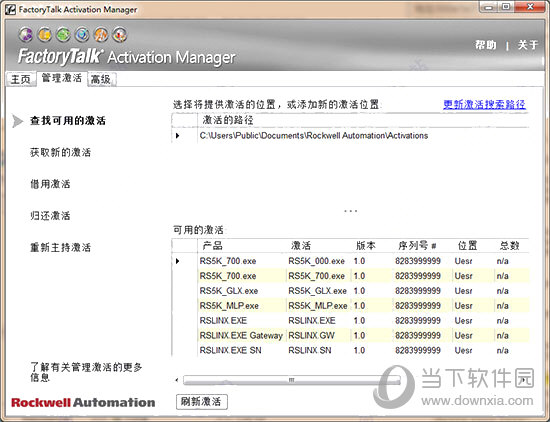The image size is (550, 422).
Task: Click the 版本 column header
Action: pyautogui.click(x=365, y=245)
